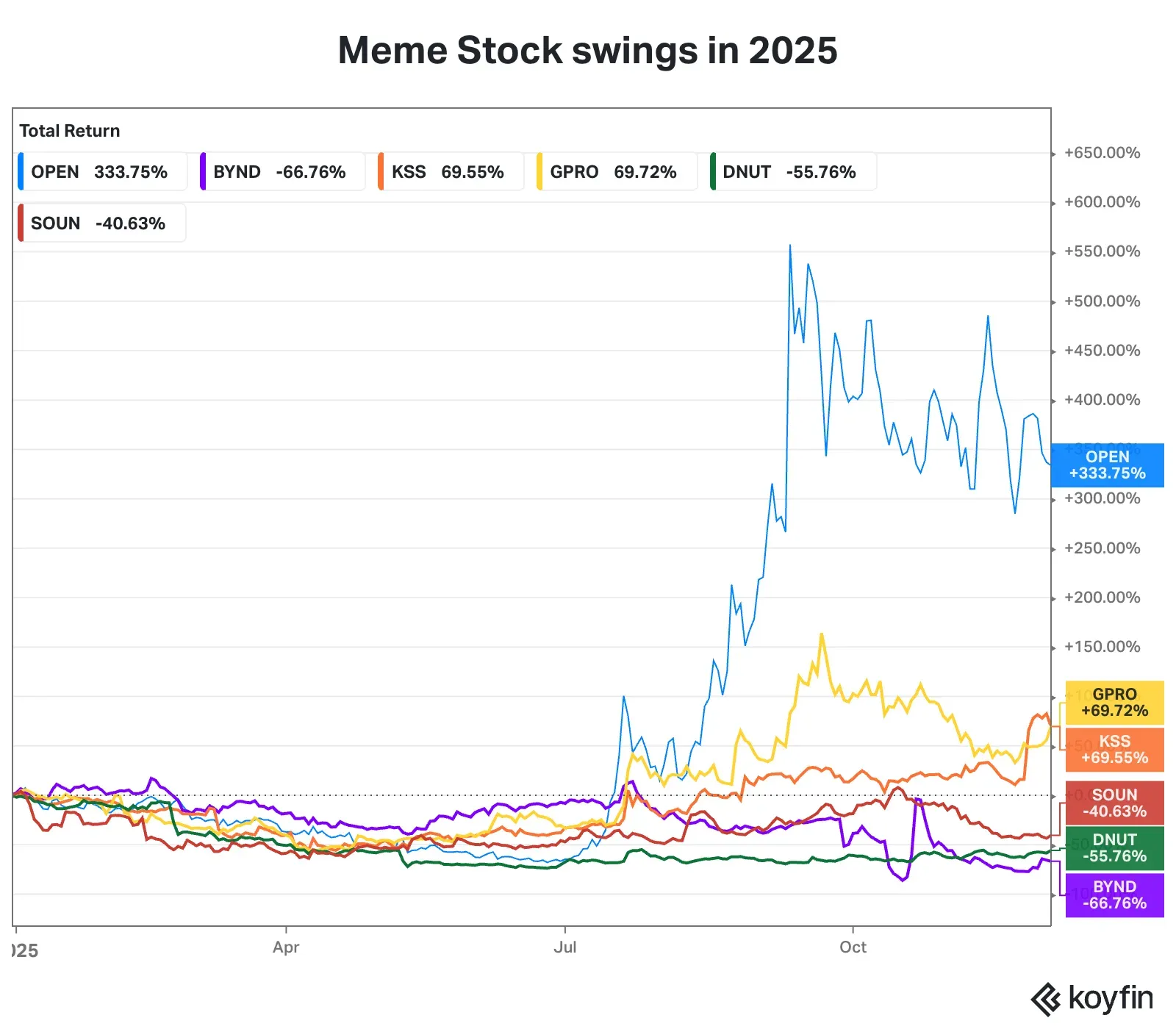
Task: Click the yellow GPRO +69.72% axis tag
Action: pyautogui.click(x=1114, y=703)
